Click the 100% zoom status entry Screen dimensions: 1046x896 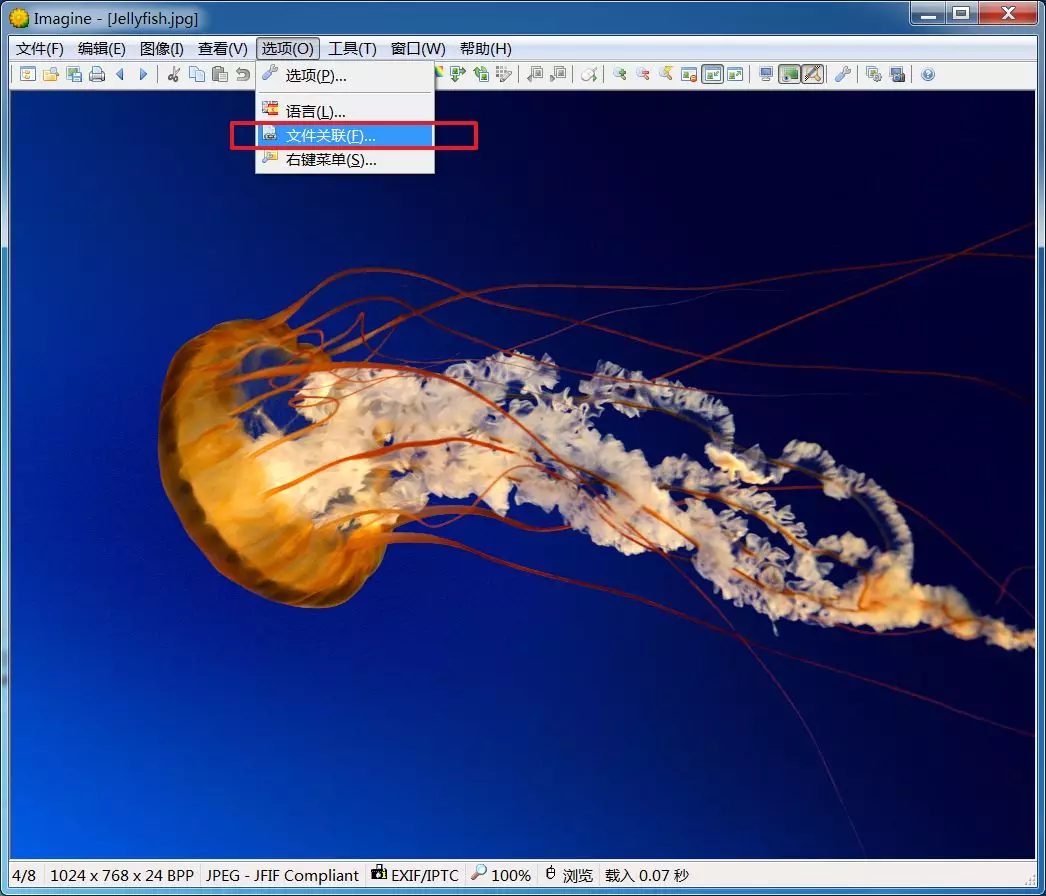point(500,875)
